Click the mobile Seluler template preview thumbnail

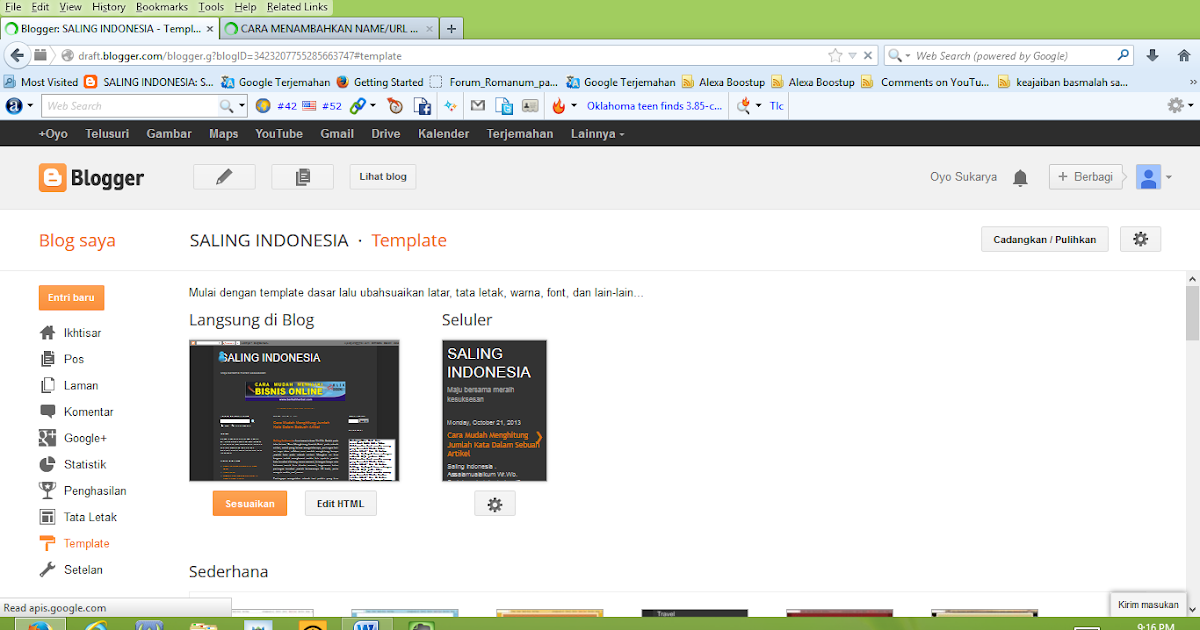pyautogui.click(x=494, y=411)
